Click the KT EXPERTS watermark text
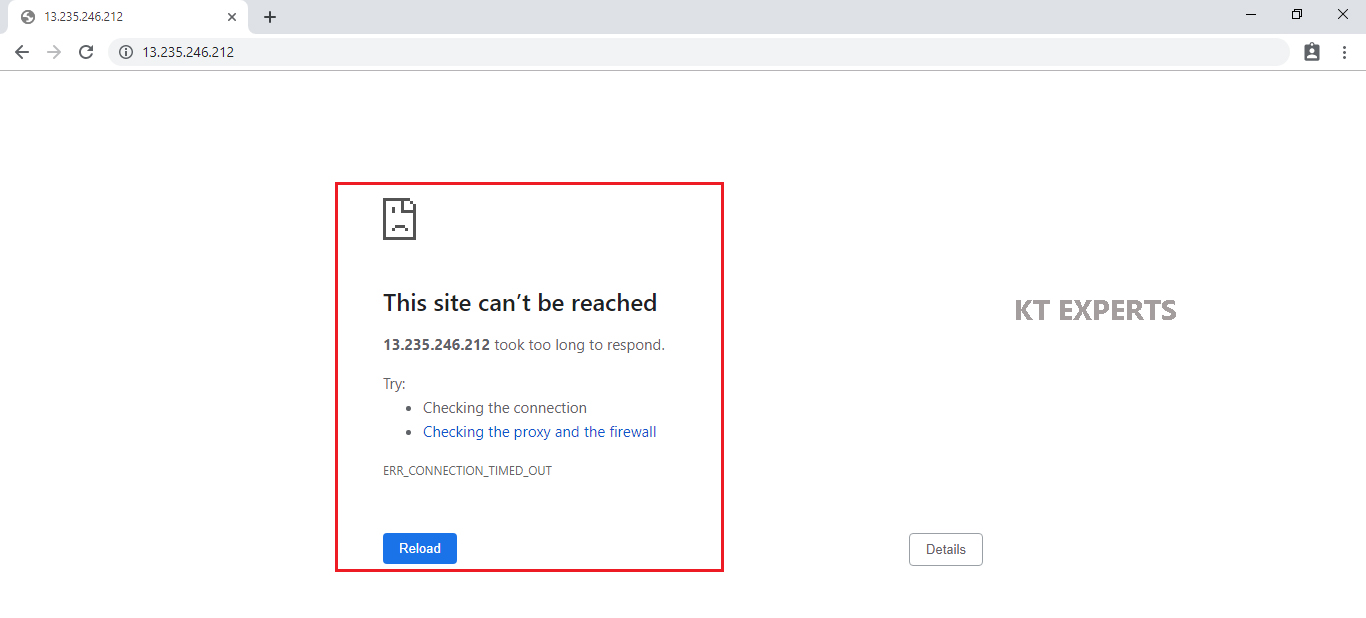 click(x=1095, y=311)
